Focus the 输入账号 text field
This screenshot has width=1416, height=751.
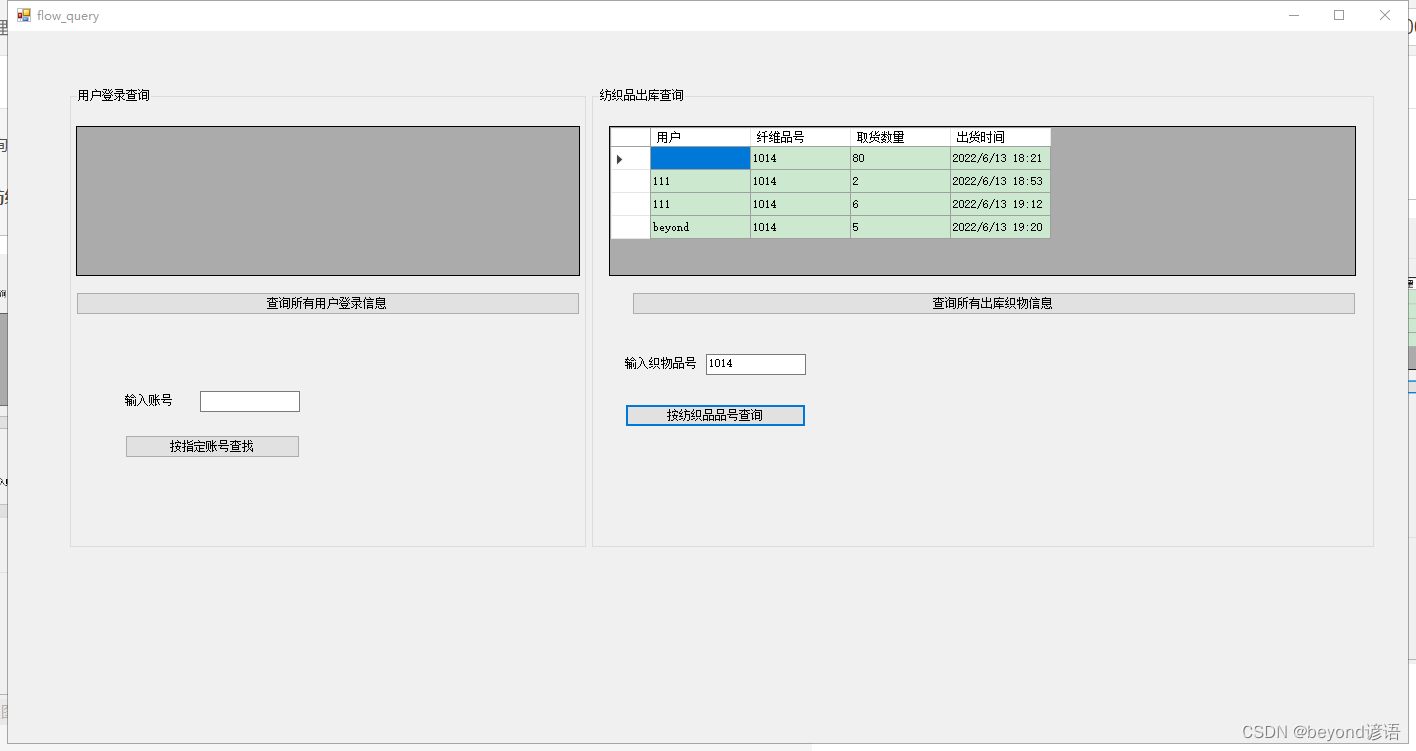click(250, 401)
